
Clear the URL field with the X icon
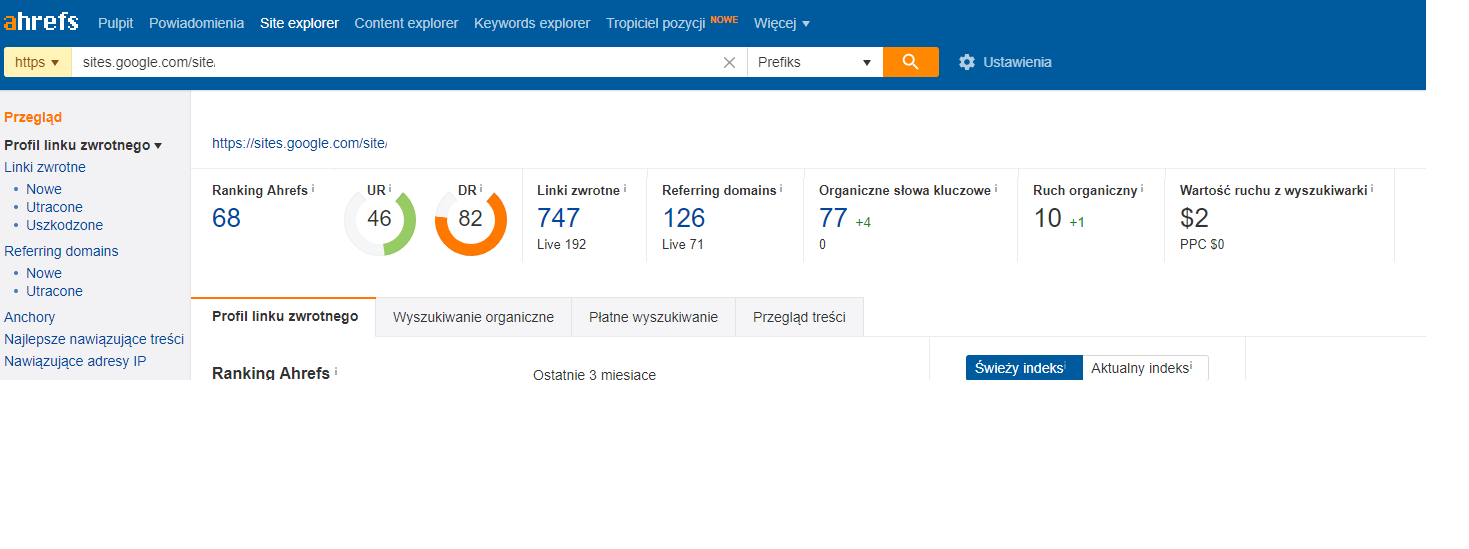[x=729, y=62]
